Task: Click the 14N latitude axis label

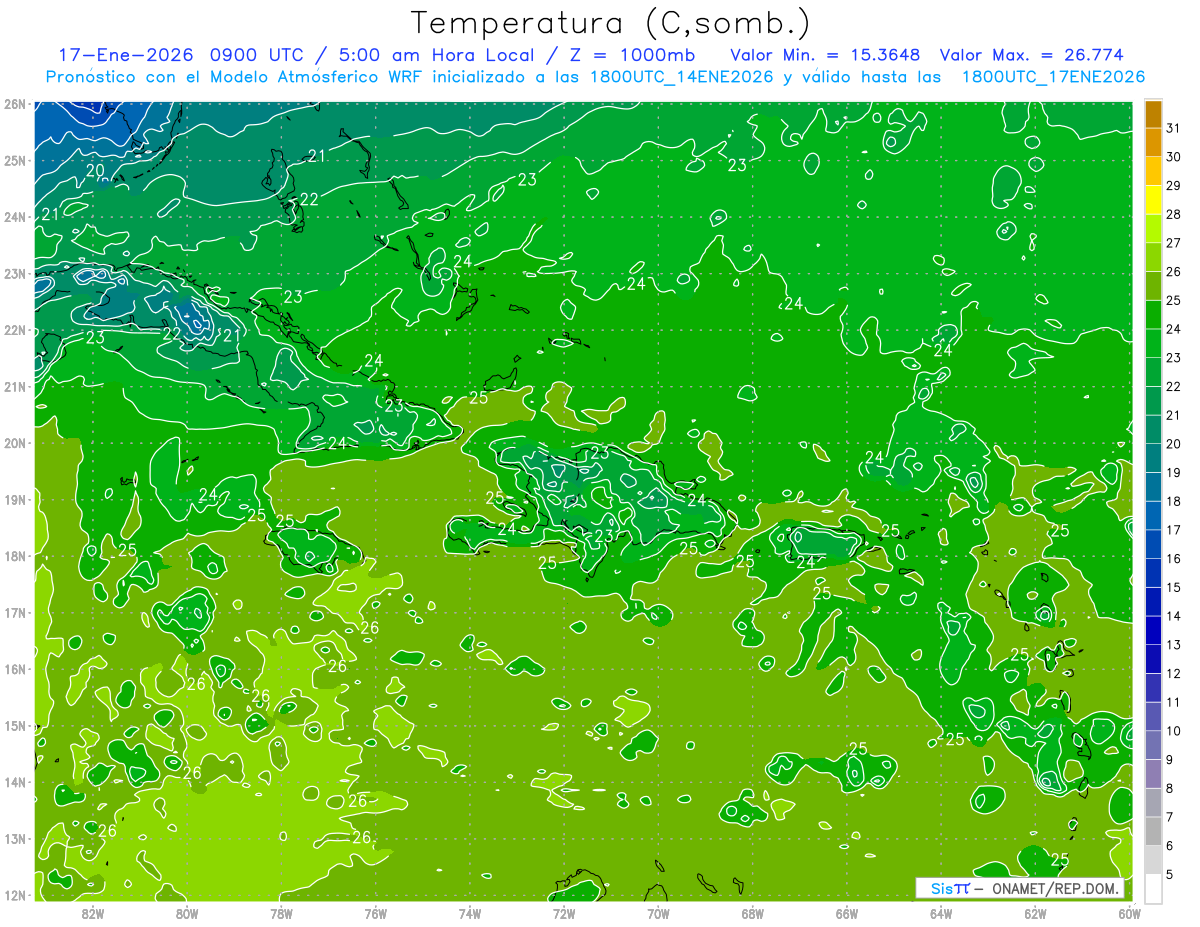Action: tap(14, 782)
